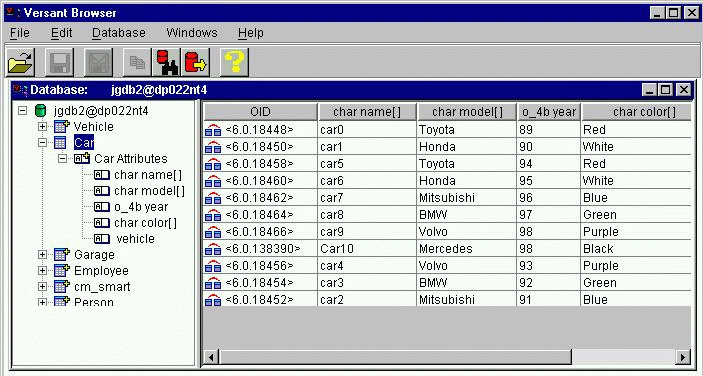Select the Car class in tree
703x376 pixels.
[x=84, y=143]
